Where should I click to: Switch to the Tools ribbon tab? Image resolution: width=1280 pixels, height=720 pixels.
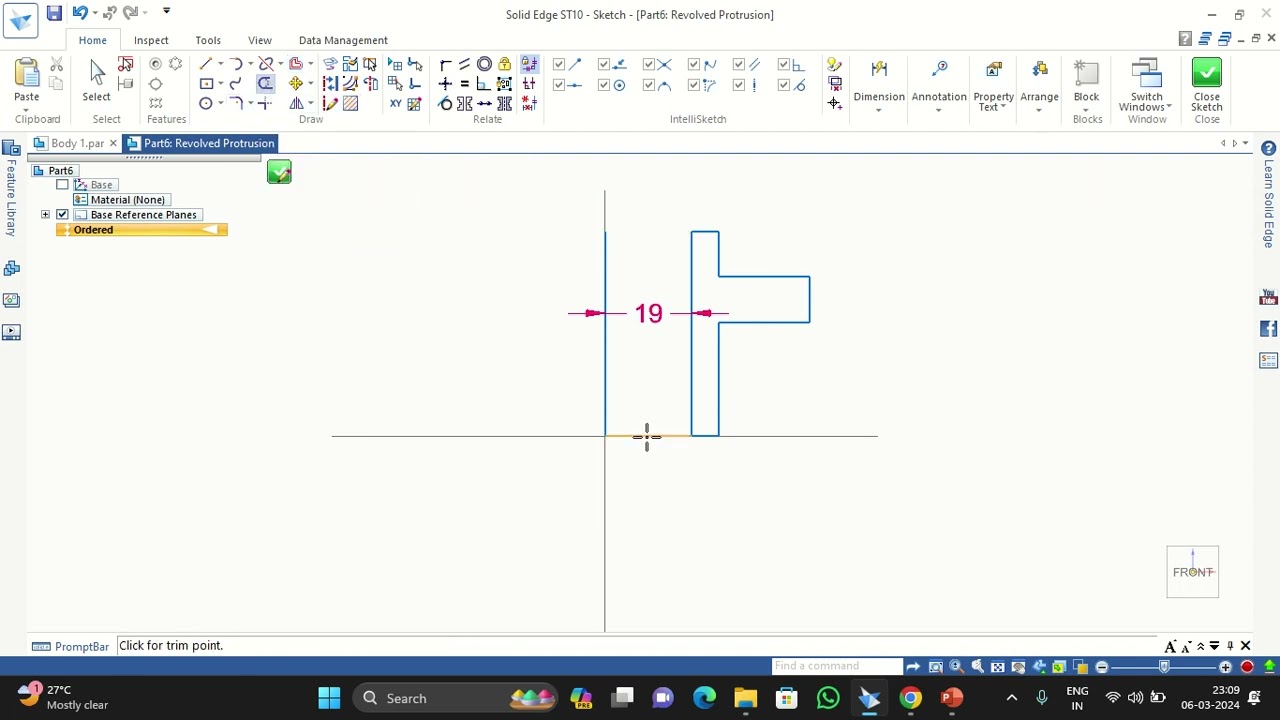coord(208,40)
